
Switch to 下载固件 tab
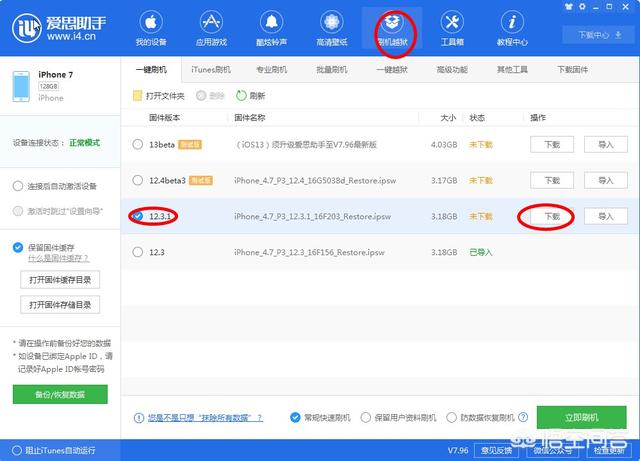click(572, 70)
